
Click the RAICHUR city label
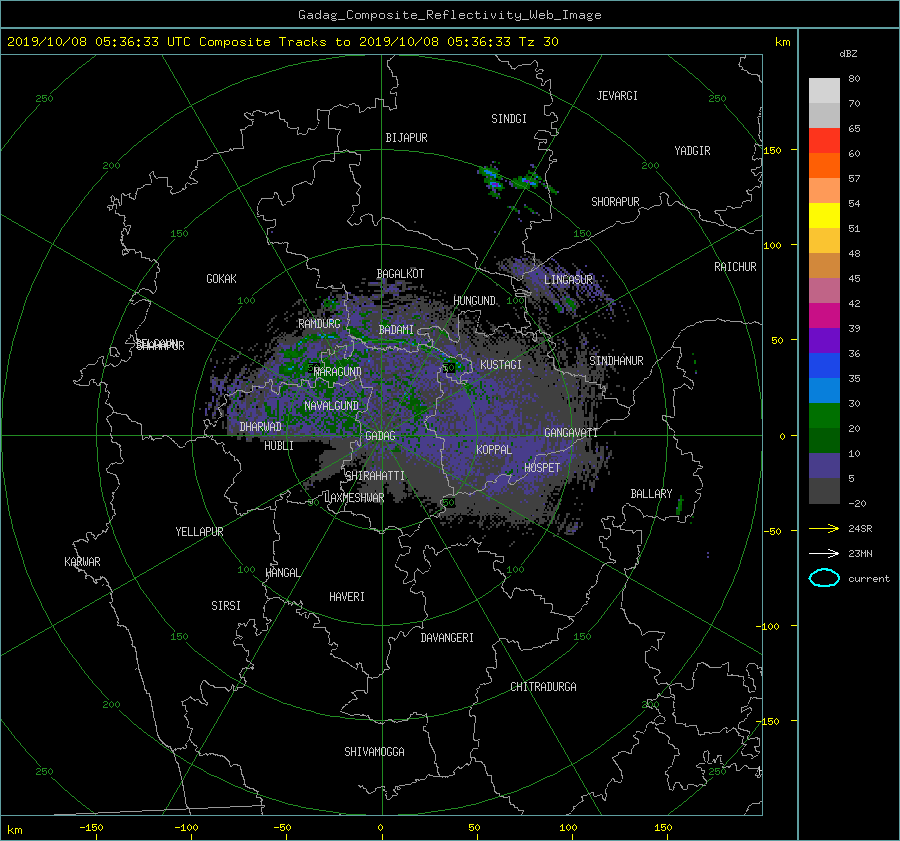pos(735,267)
